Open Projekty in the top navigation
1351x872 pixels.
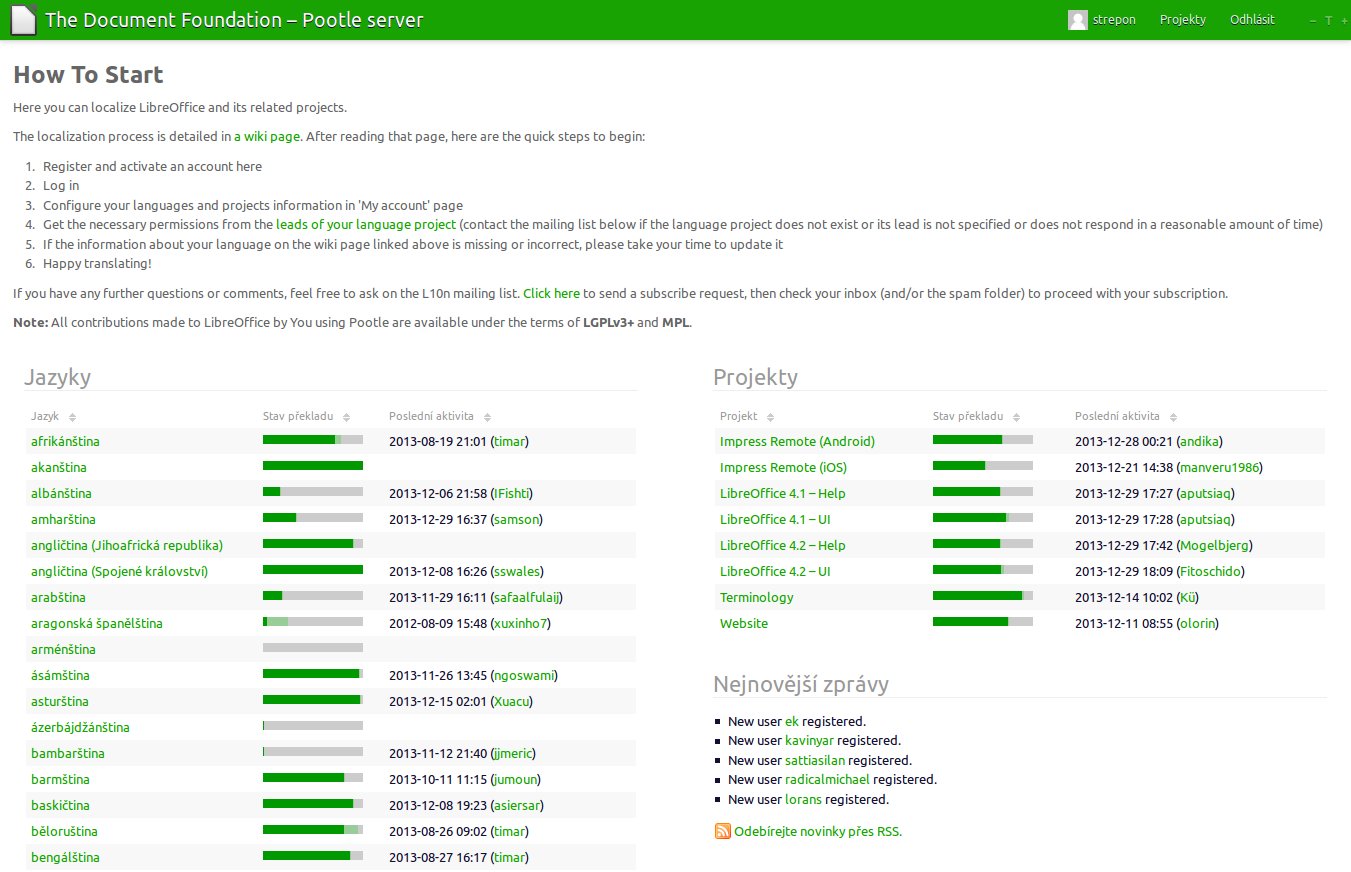click(1183, 20)
